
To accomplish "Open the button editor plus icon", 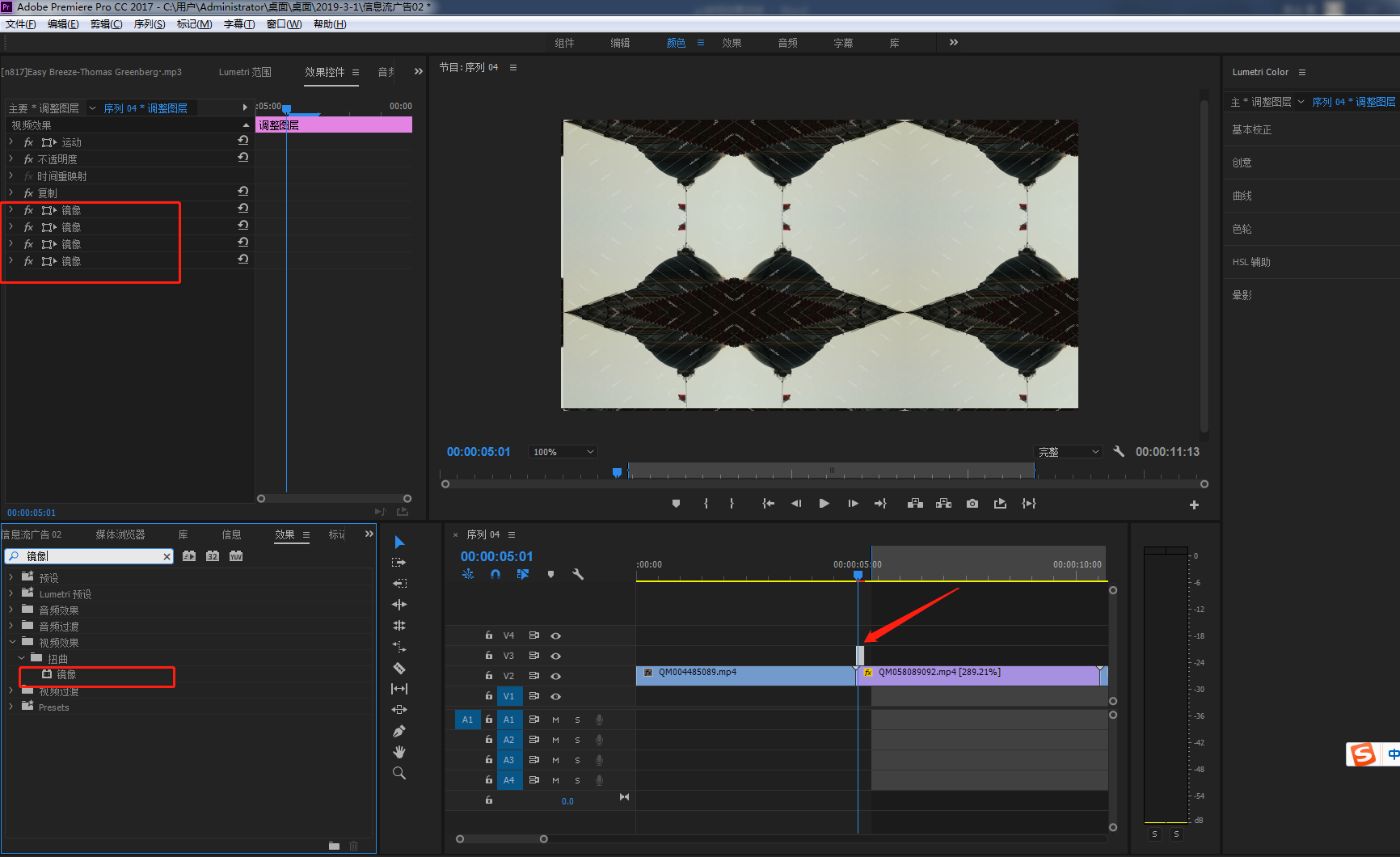I will point(1194,504).
